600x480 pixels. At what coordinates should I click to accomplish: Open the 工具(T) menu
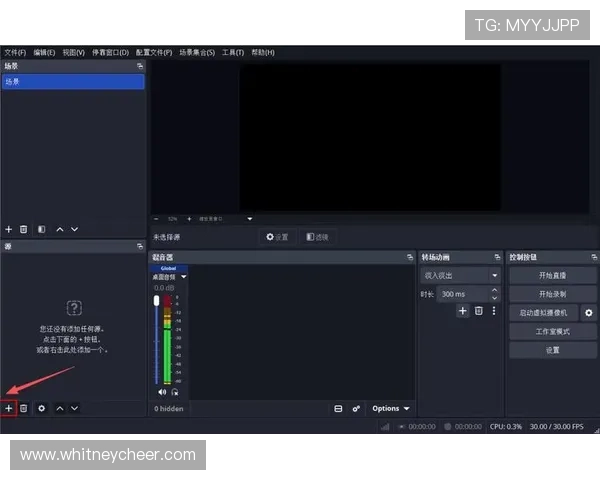point(233,52)
